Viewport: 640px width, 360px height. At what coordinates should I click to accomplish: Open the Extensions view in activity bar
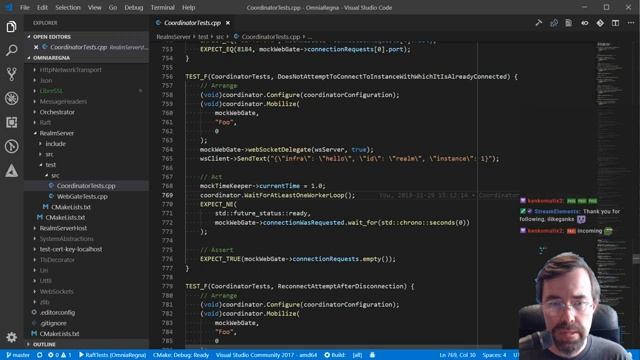[11, 122]
